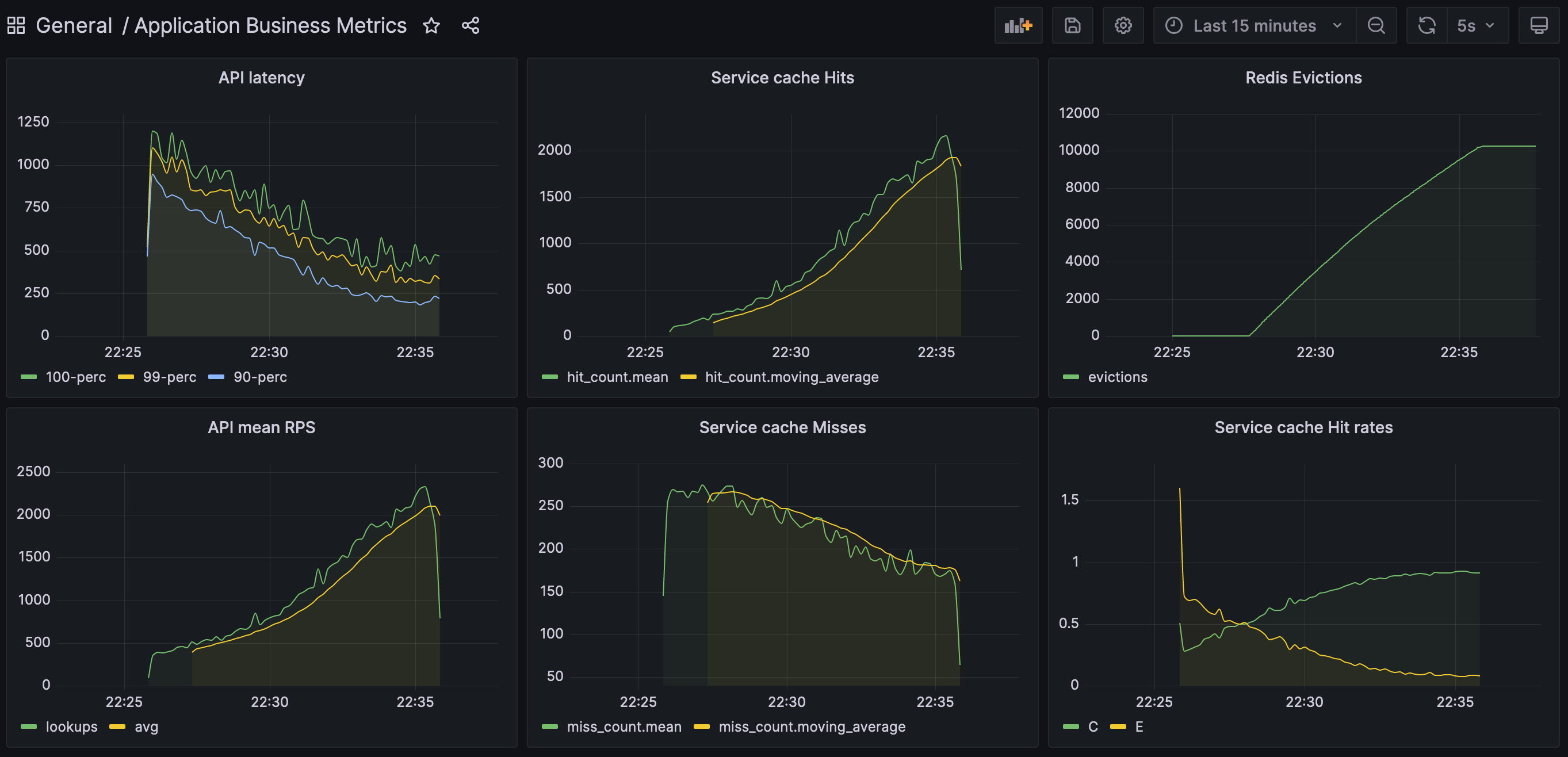Open dashboard settings with the gear icon
The width and height of the screenshot is (1568, 757).
pyautogui.click(x=1122, y=25)
